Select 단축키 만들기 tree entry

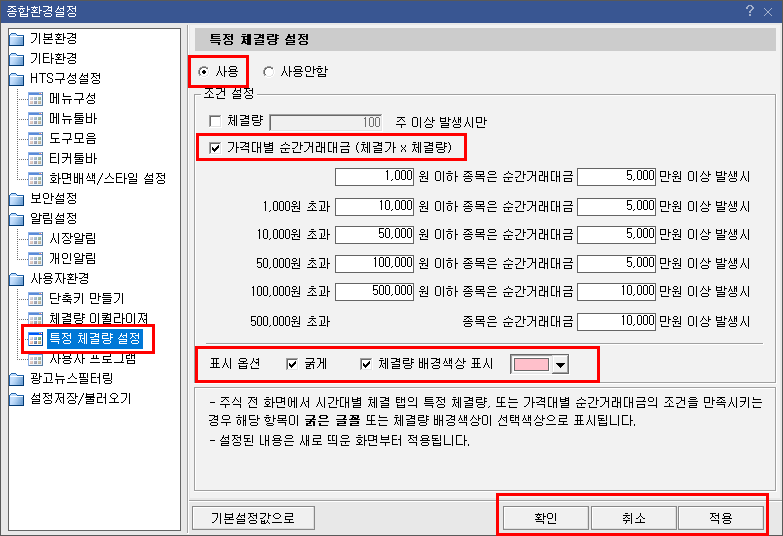[x=86, y=298]
